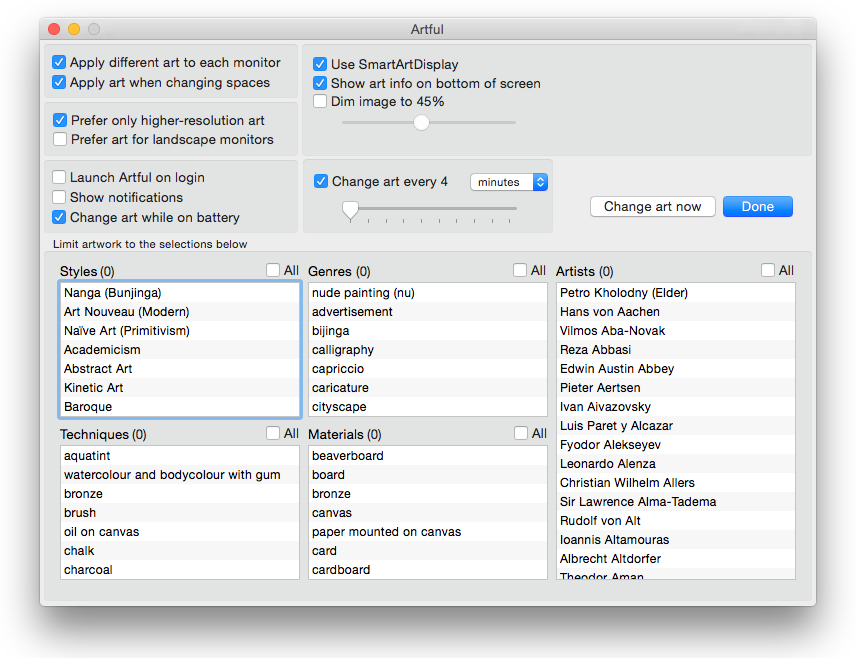Choose board in Materials list
Image resolution: width=856 pixels, height=658 pixels.
click(x=427, y=475)
